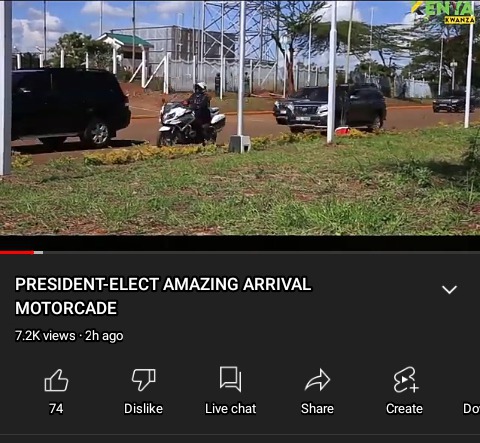Seek within red played progress section
Screen dimensions: 480x443
(17, 253)
